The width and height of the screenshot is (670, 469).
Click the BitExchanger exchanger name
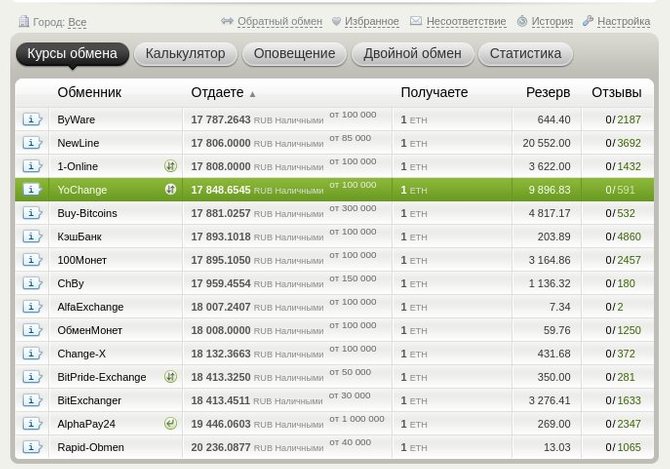(89, 401)
